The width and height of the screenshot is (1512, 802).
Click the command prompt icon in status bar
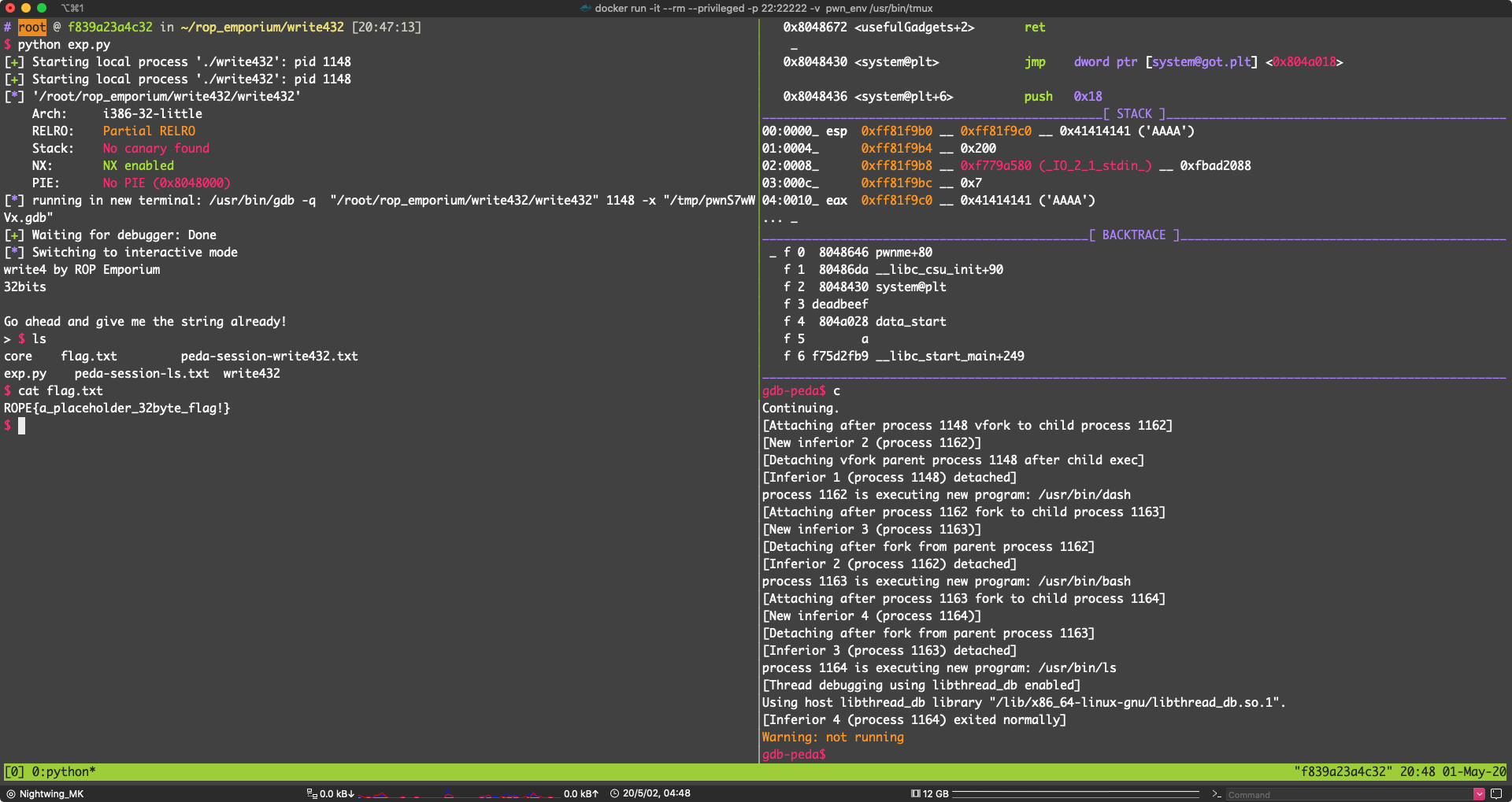pos(1217,794)
